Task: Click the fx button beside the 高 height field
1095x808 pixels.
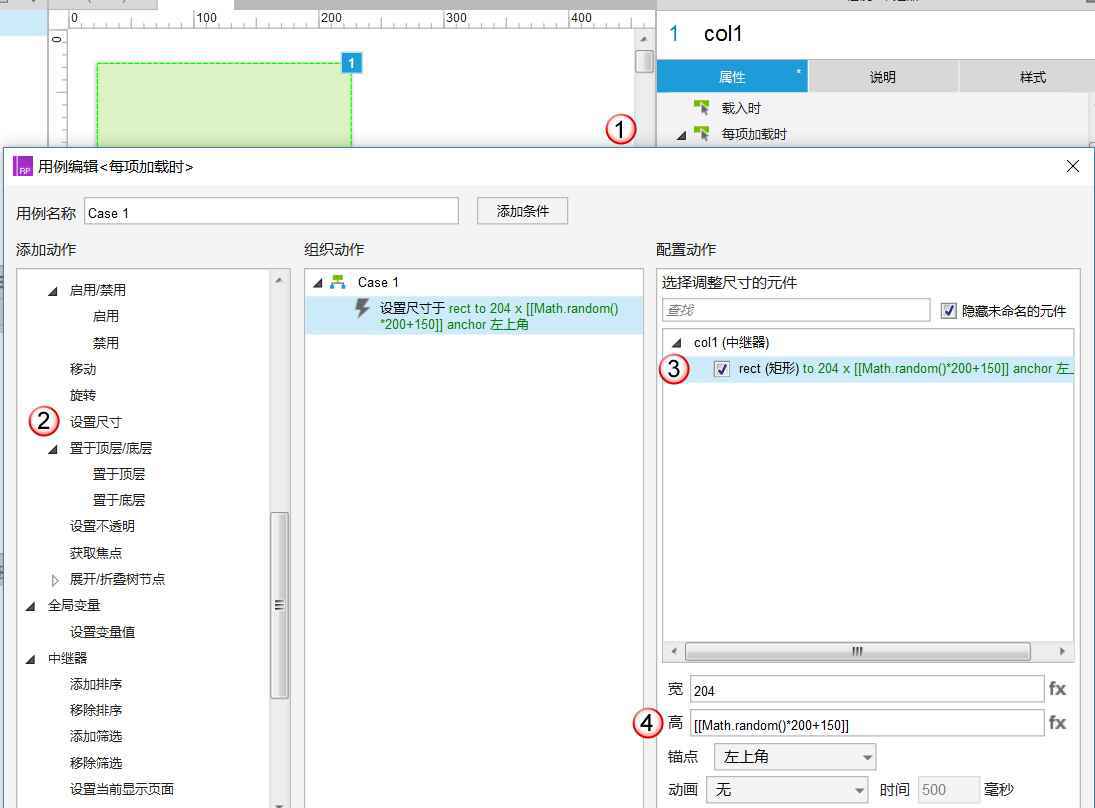Action: point(1057,723)
